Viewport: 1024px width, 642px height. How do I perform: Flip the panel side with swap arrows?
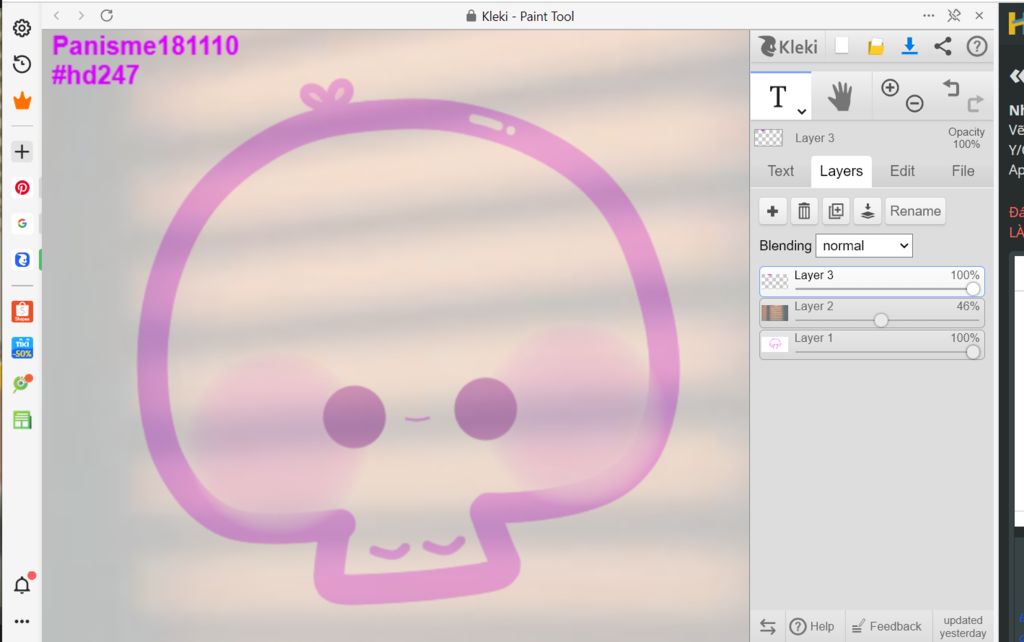tap(768, 627)
